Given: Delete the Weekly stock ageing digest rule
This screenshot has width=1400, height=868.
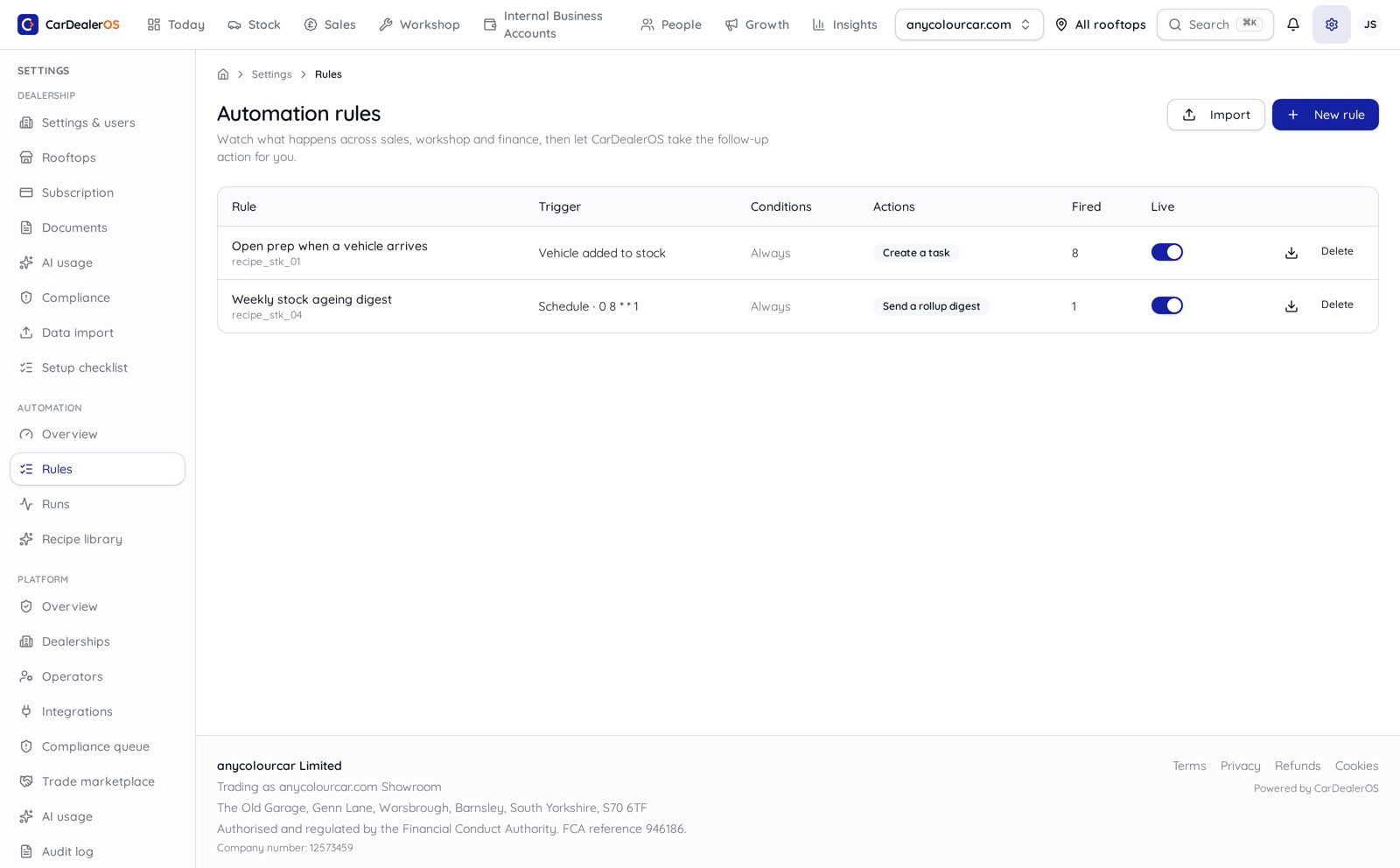Looking at the screenshot, I should click(x=1337, y=304).
